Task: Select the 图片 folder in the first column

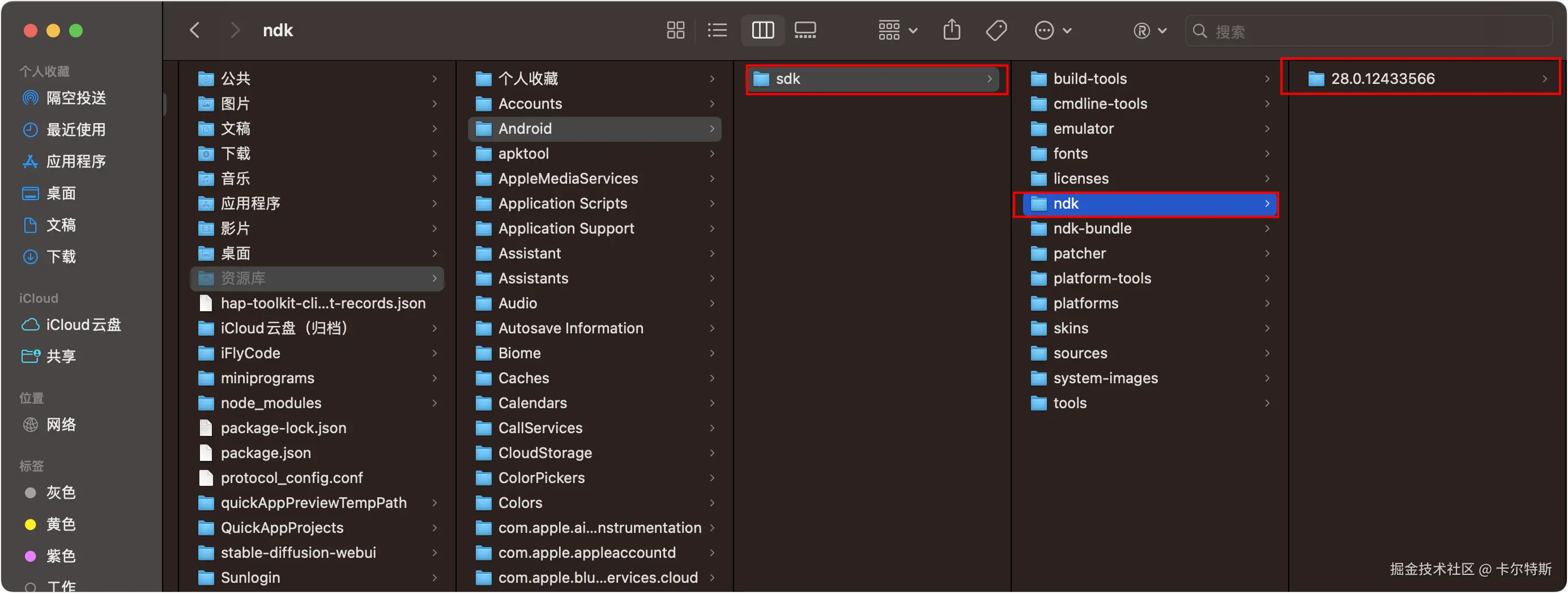Action: (317, 104)
